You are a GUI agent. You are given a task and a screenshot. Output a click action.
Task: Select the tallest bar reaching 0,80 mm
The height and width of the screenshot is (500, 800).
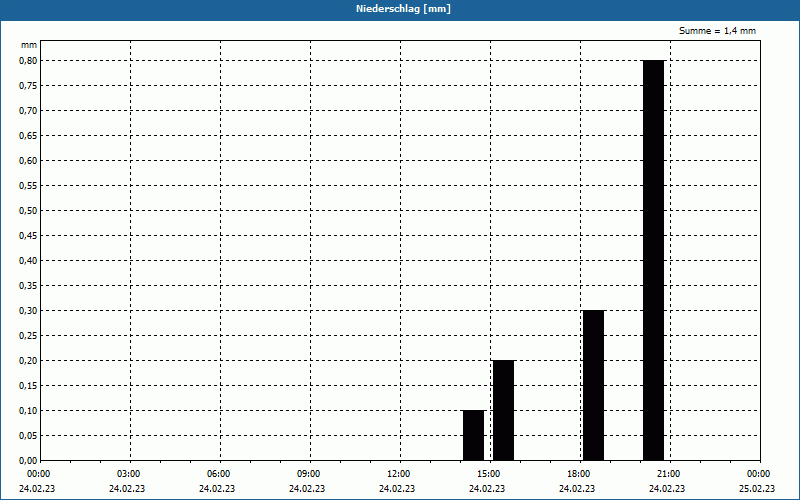coord(654,260)
